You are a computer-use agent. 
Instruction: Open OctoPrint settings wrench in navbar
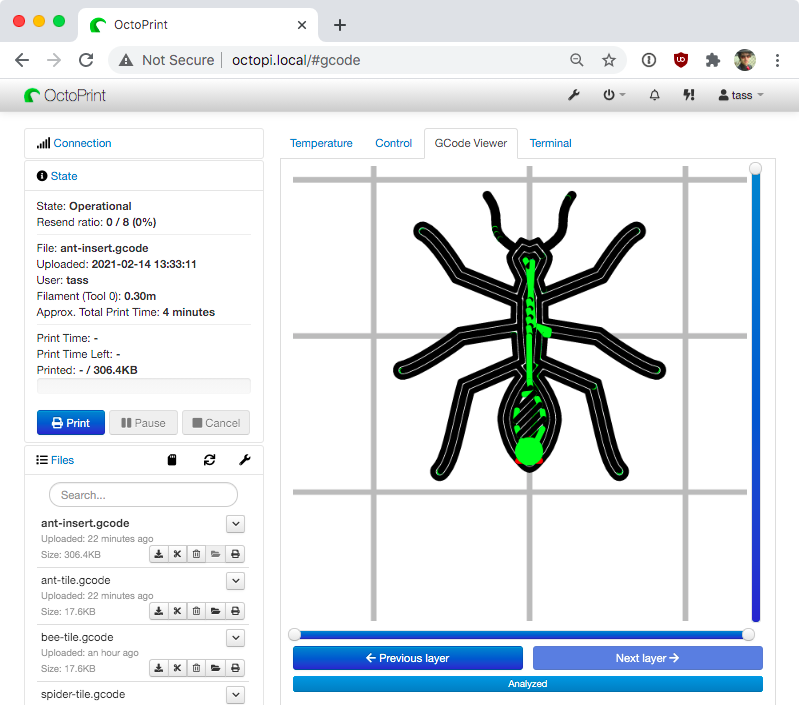[x=574, y=95]
